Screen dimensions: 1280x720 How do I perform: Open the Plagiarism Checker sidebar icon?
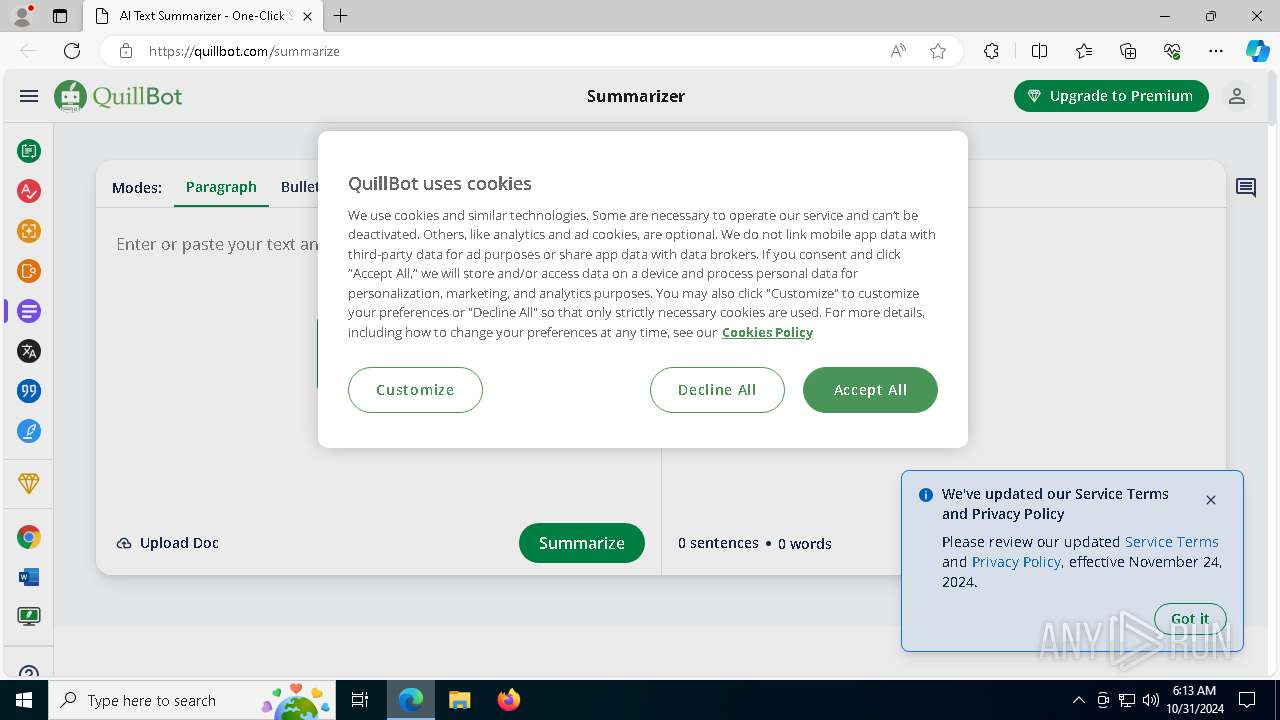click(29, 271)
